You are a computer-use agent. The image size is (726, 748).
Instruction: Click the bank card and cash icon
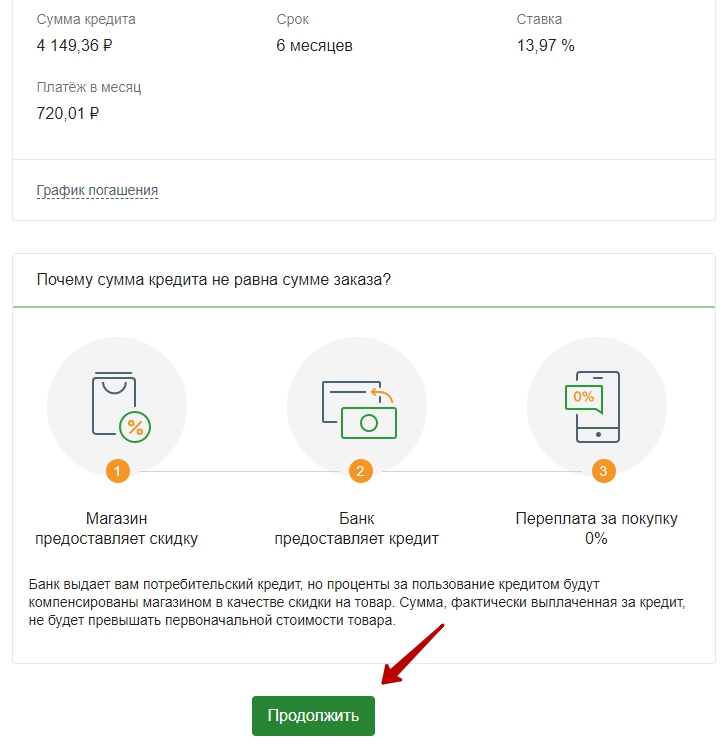359,409
